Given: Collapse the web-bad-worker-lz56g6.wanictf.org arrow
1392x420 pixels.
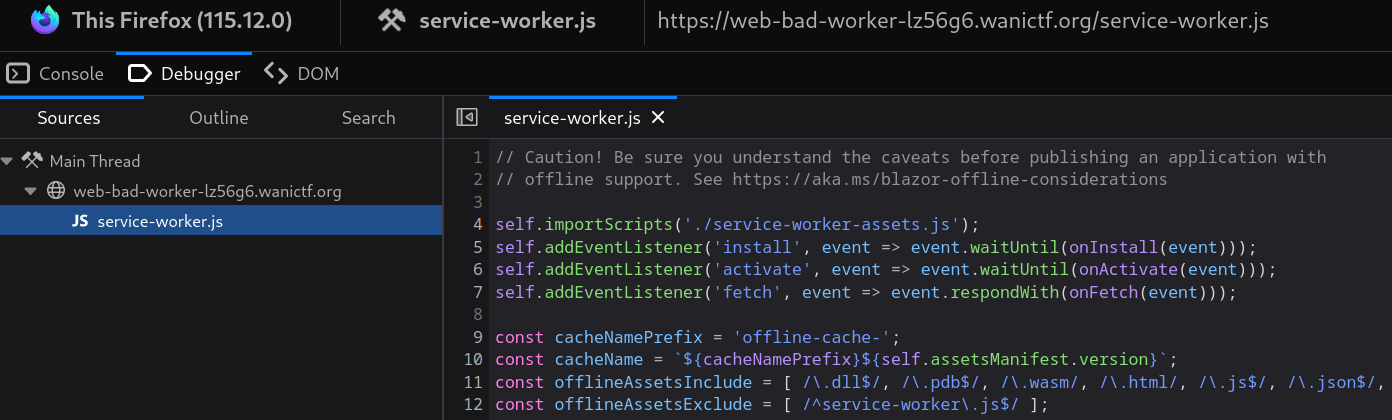Looking at the screenshot, I should [30, 191].
